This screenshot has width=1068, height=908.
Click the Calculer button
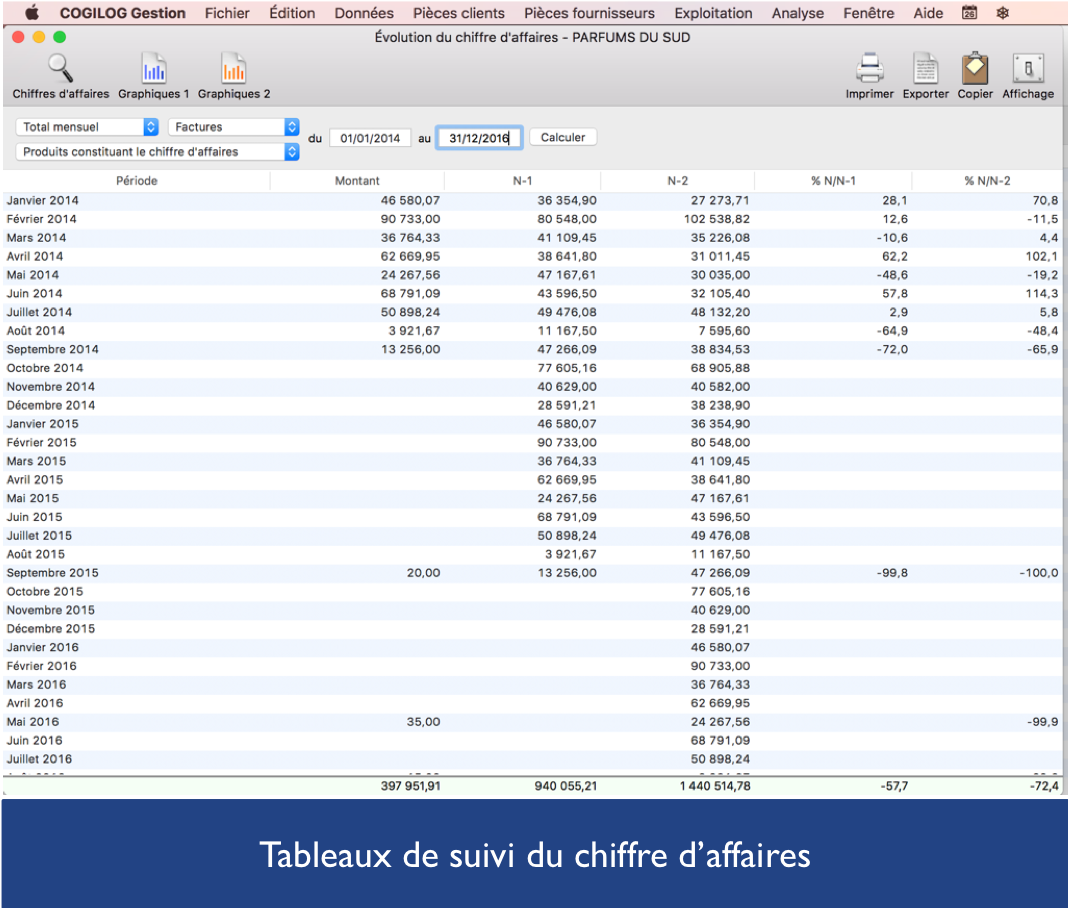tap(563, 137)
